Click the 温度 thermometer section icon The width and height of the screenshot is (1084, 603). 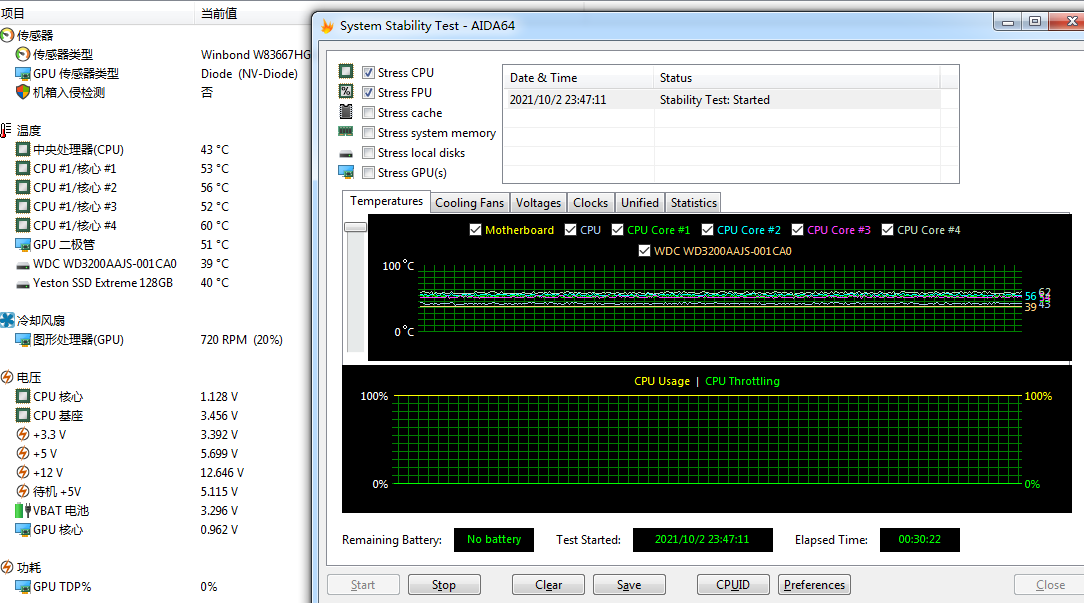tap(6, 130)
